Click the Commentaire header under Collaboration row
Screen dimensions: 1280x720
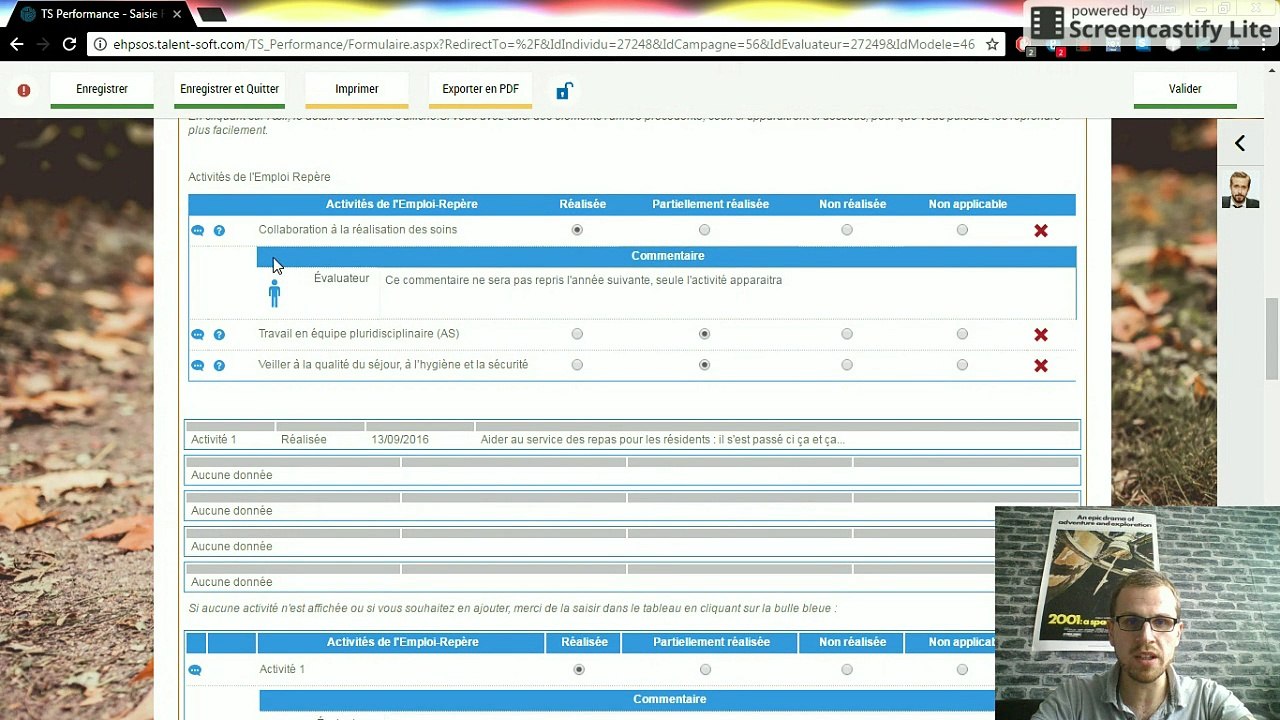[x=667, y=256]
